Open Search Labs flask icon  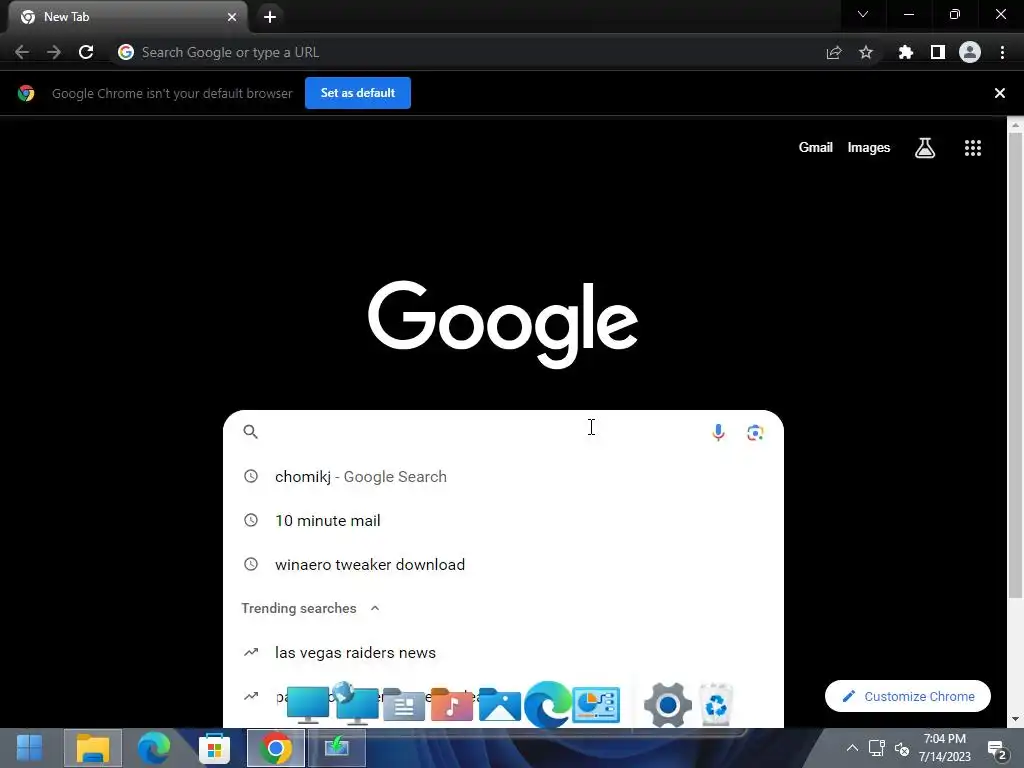coord(925,148)
